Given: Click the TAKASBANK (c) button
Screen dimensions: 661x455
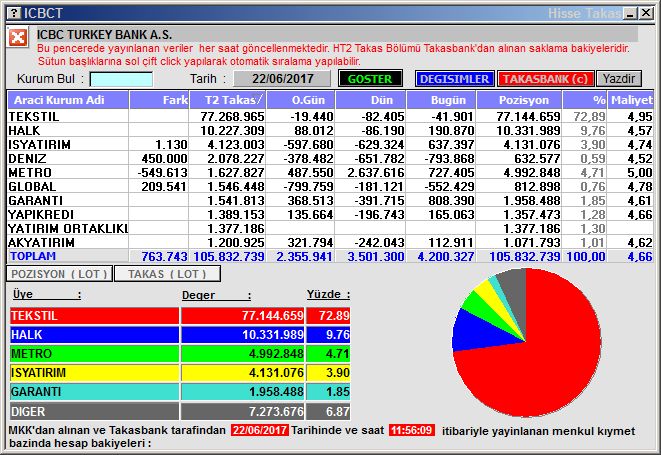Looking at the screenshot, I should click(x=545, y=78).
